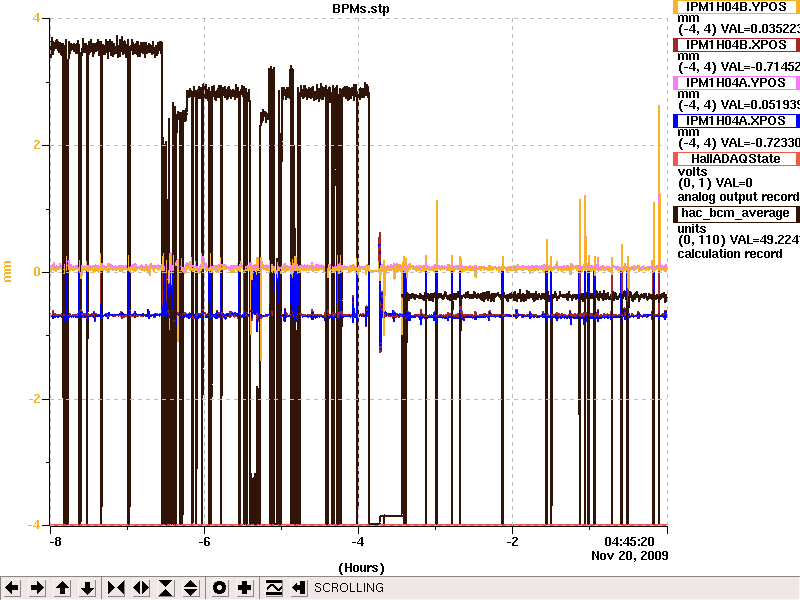Screen dimensions: 800x600
Task: Click the 'units' label under hac_bcm_average
Action: [x=692, y=229]
